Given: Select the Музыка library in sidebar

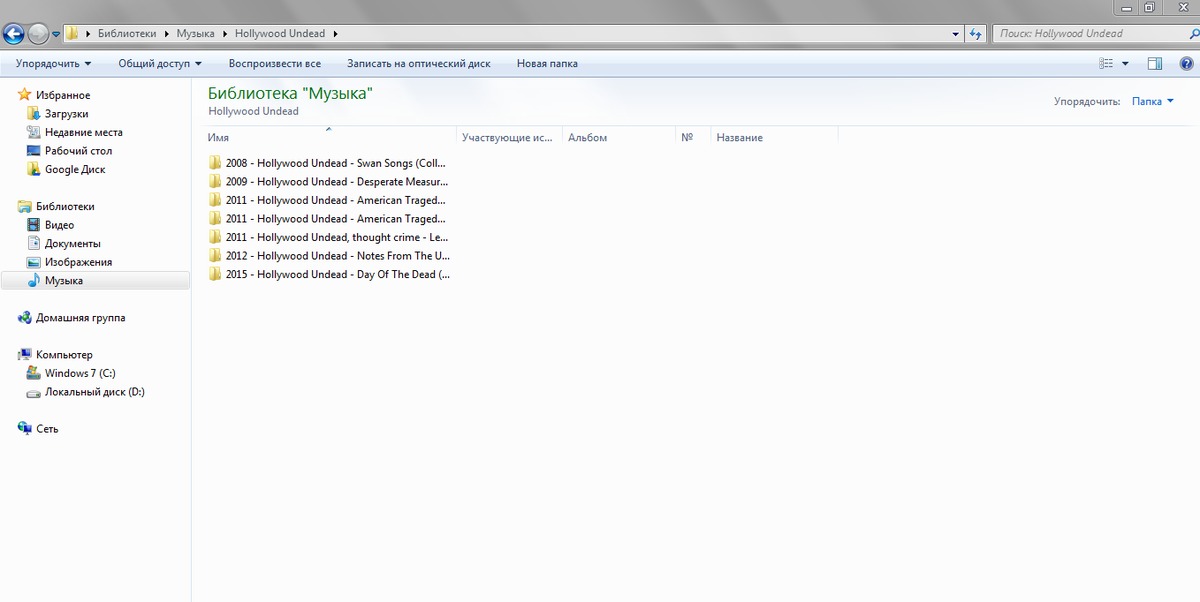Looking at the screenshot, I should pos(95,281).
